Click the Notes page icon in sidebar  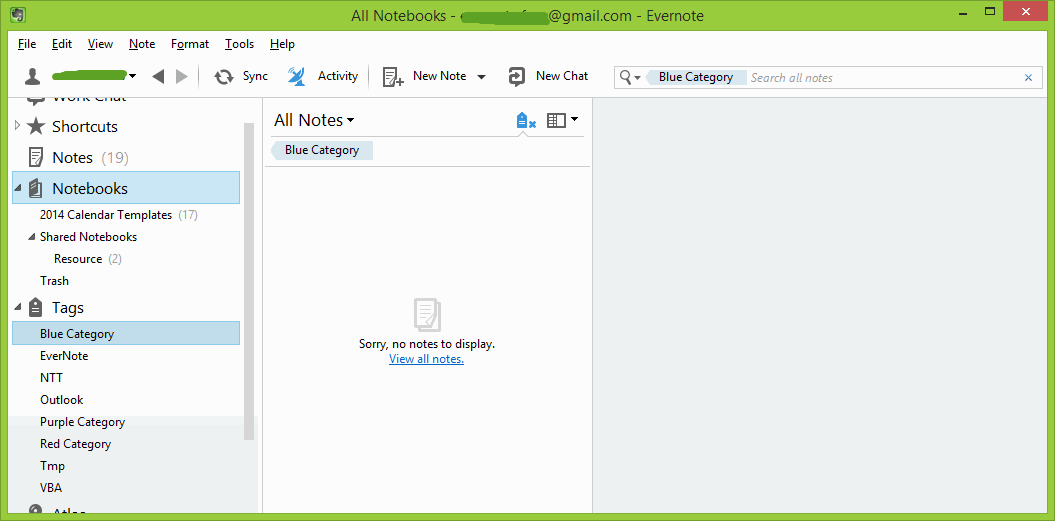pos(36,158)
